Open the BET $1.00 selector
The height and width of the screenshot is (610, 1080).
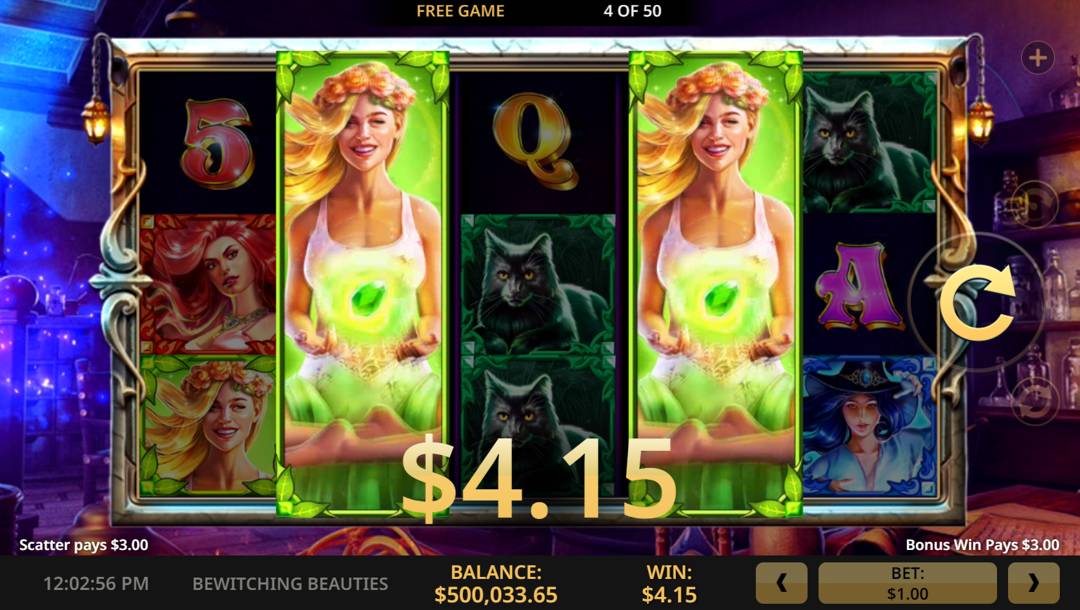tap(907, 583)
